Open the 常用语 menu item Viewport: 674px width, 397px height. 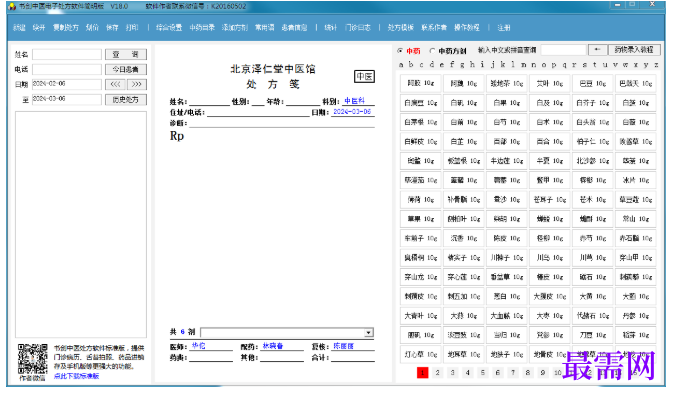tap(264, 27)
